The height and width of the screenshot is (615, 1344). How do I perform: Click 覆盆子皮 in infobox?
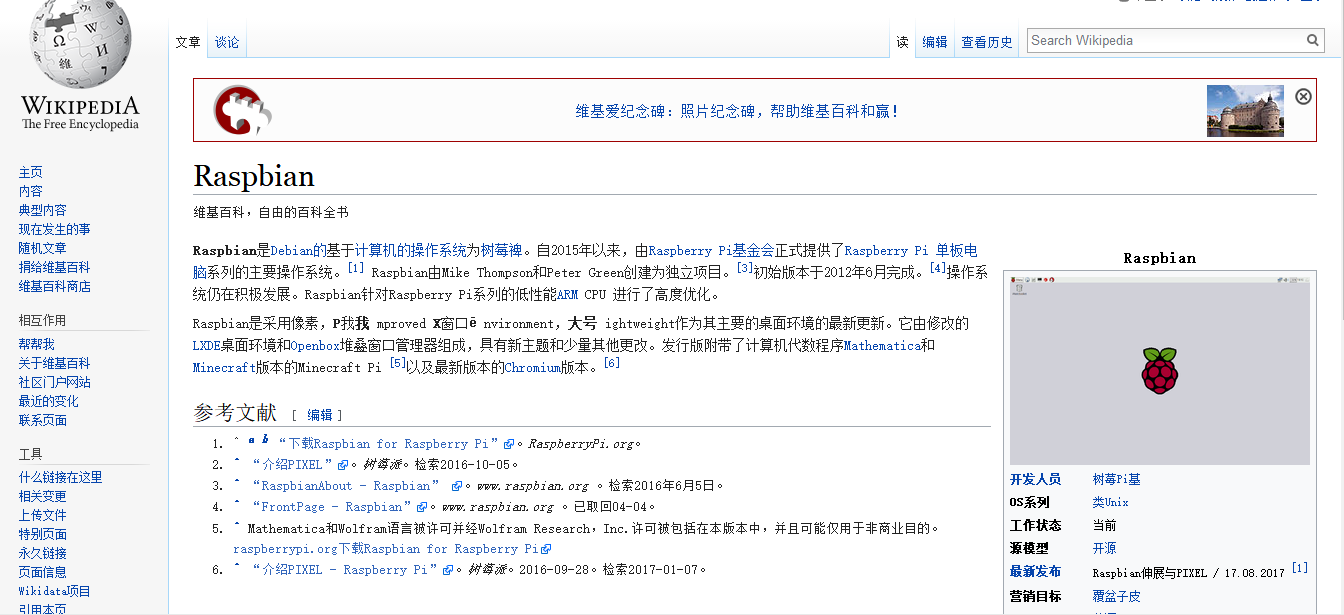pos(1116,596)
